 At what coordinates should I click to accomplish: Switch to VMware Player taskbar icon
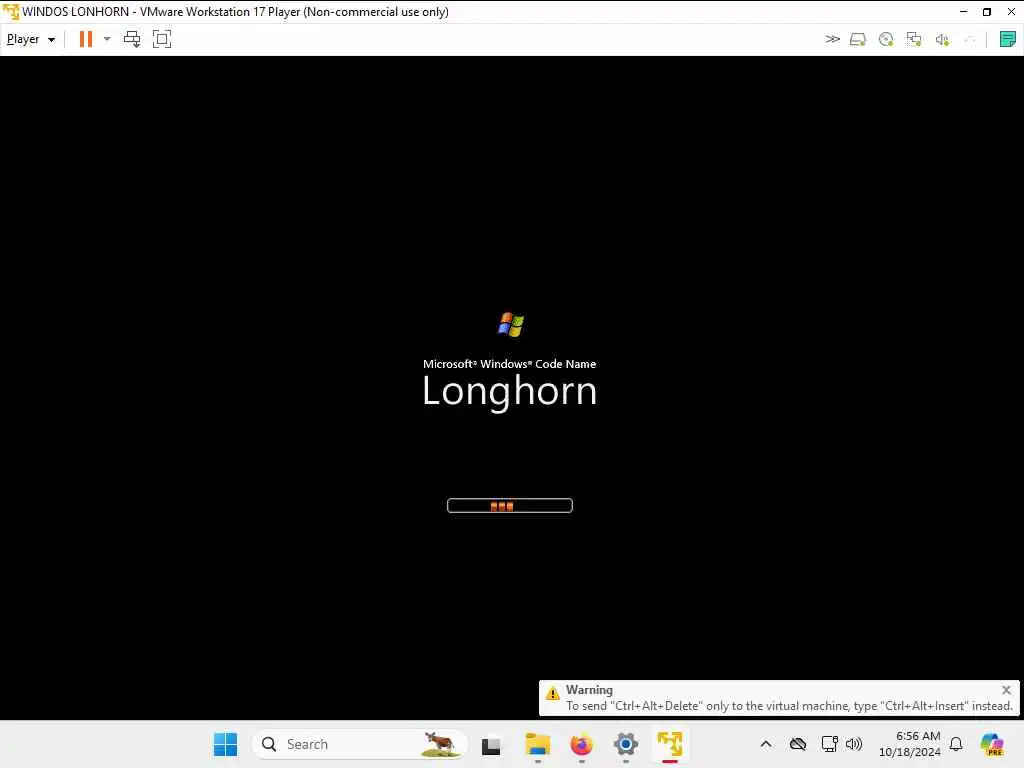669,744
